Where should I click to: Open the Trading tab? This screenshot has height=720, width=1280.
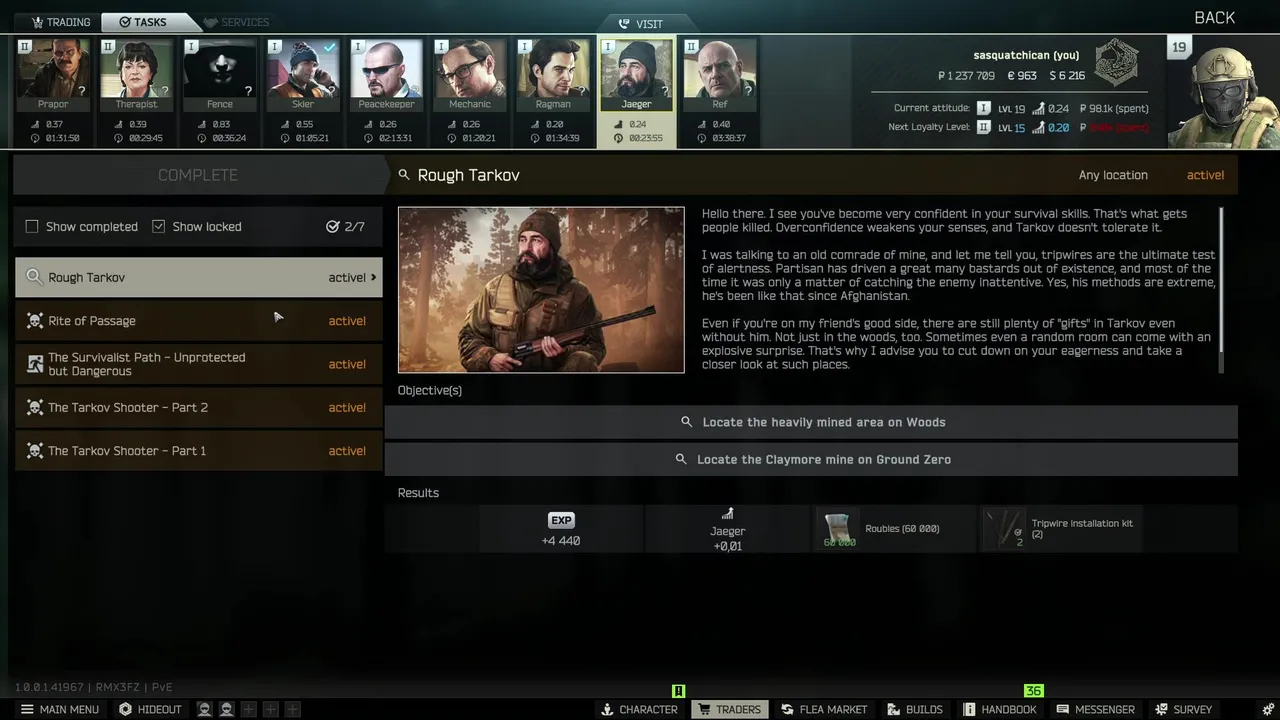pyautogui.click(x=60, y=22)
